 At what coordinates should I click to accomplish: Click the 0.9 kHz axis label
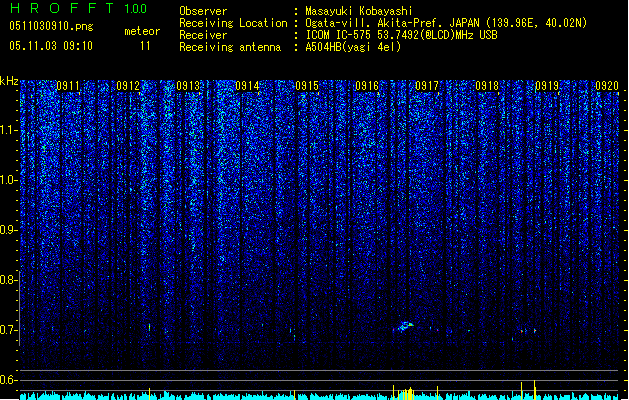coord(9,230)
